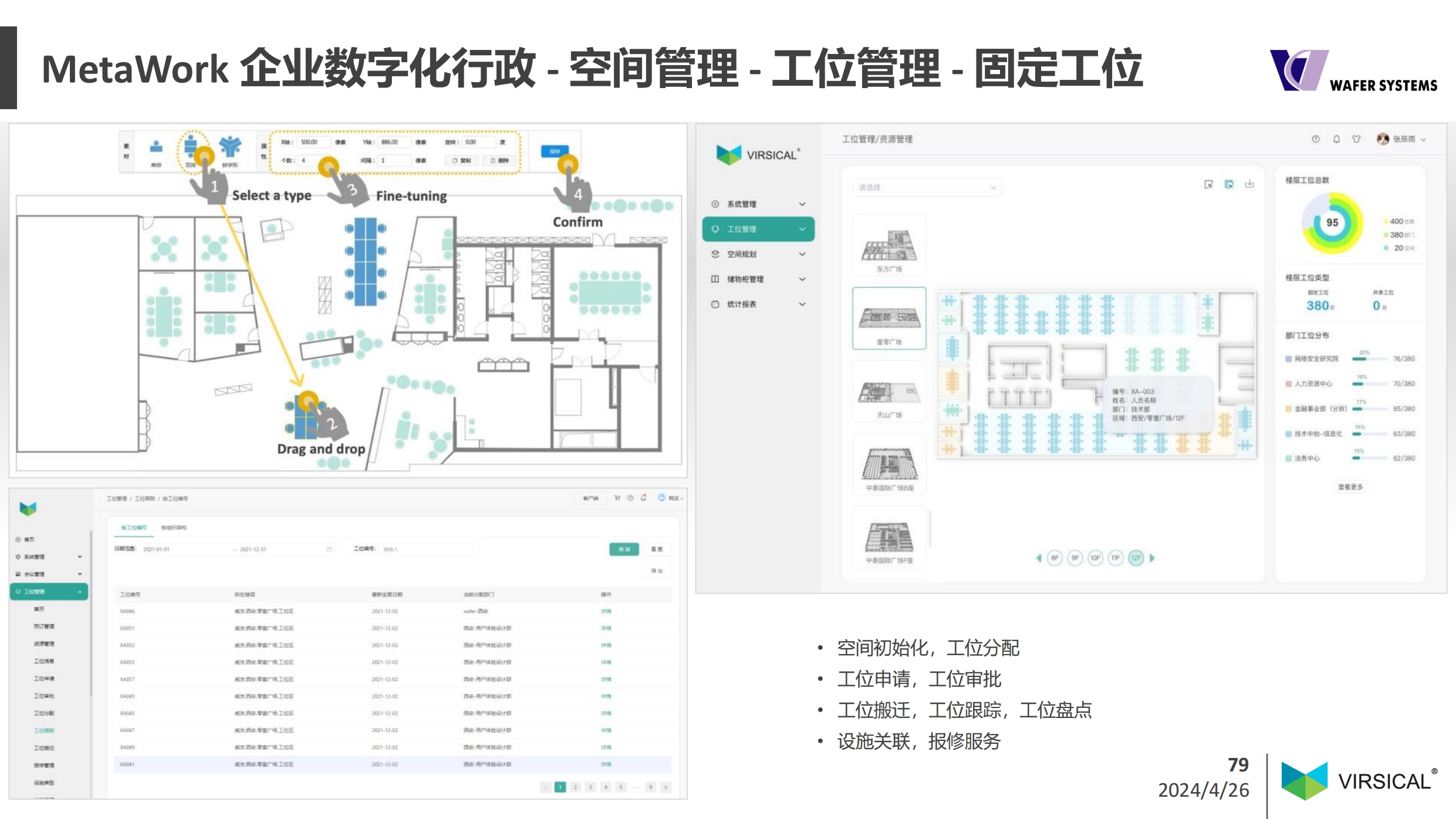Click the reset button beside the search button
Screen dimensions: 1456x819
(657, 549)
